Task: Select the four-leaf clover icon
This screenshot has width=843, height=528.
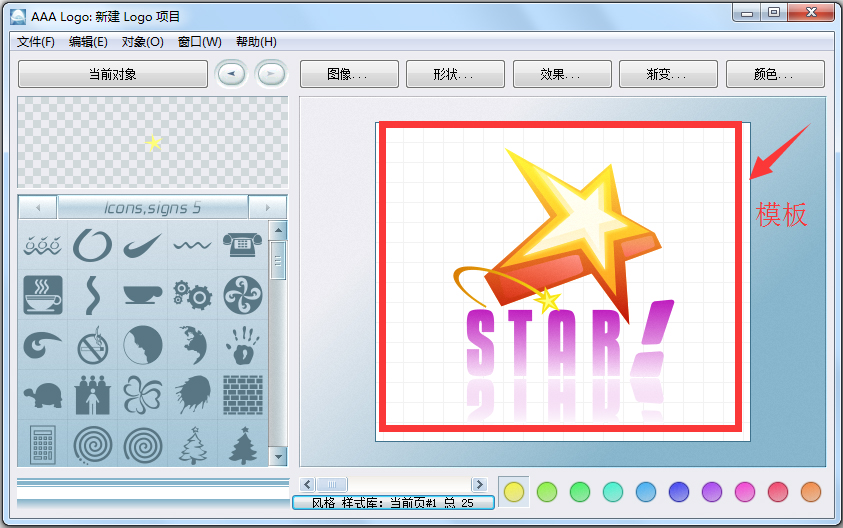Action: pyautogui.click(x=142, y=395)
